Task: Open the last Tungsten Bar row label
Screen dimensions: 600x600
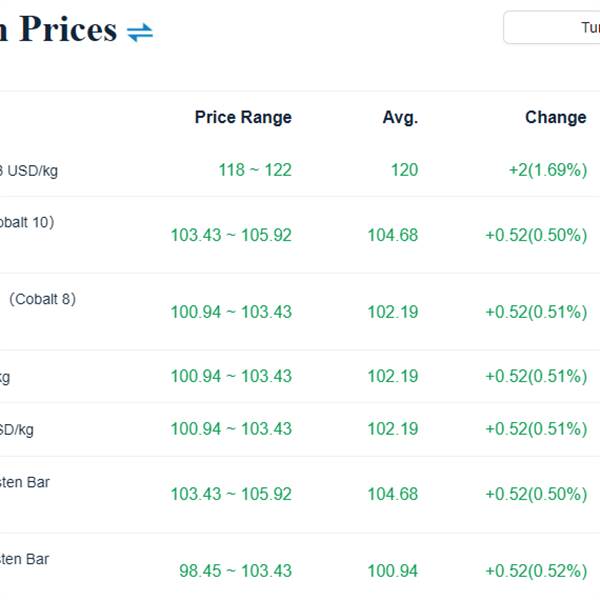Action: coord(25,559)
